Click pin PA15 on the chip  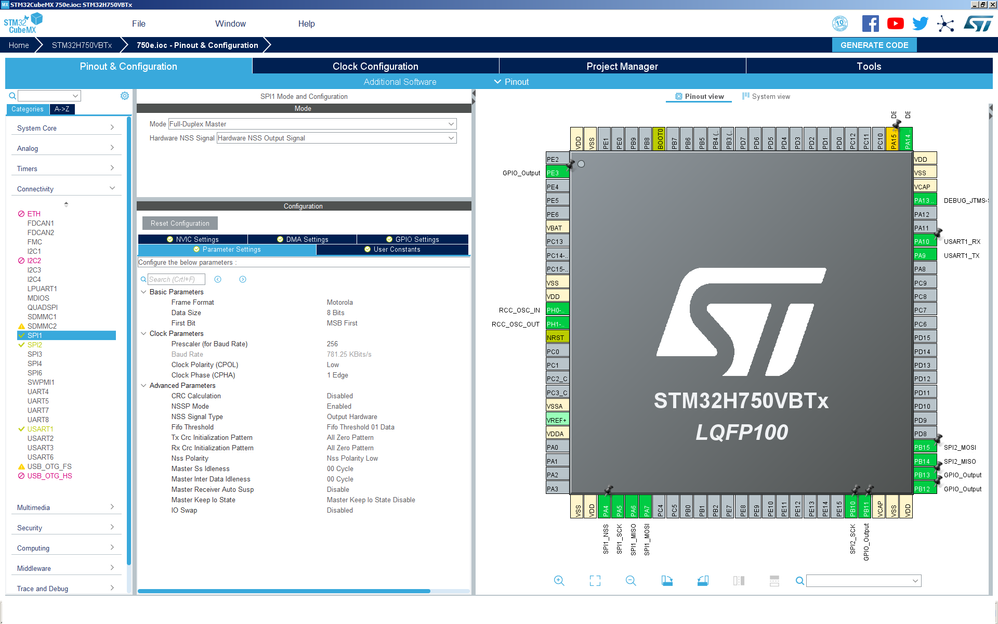click(x=893, y=139)
